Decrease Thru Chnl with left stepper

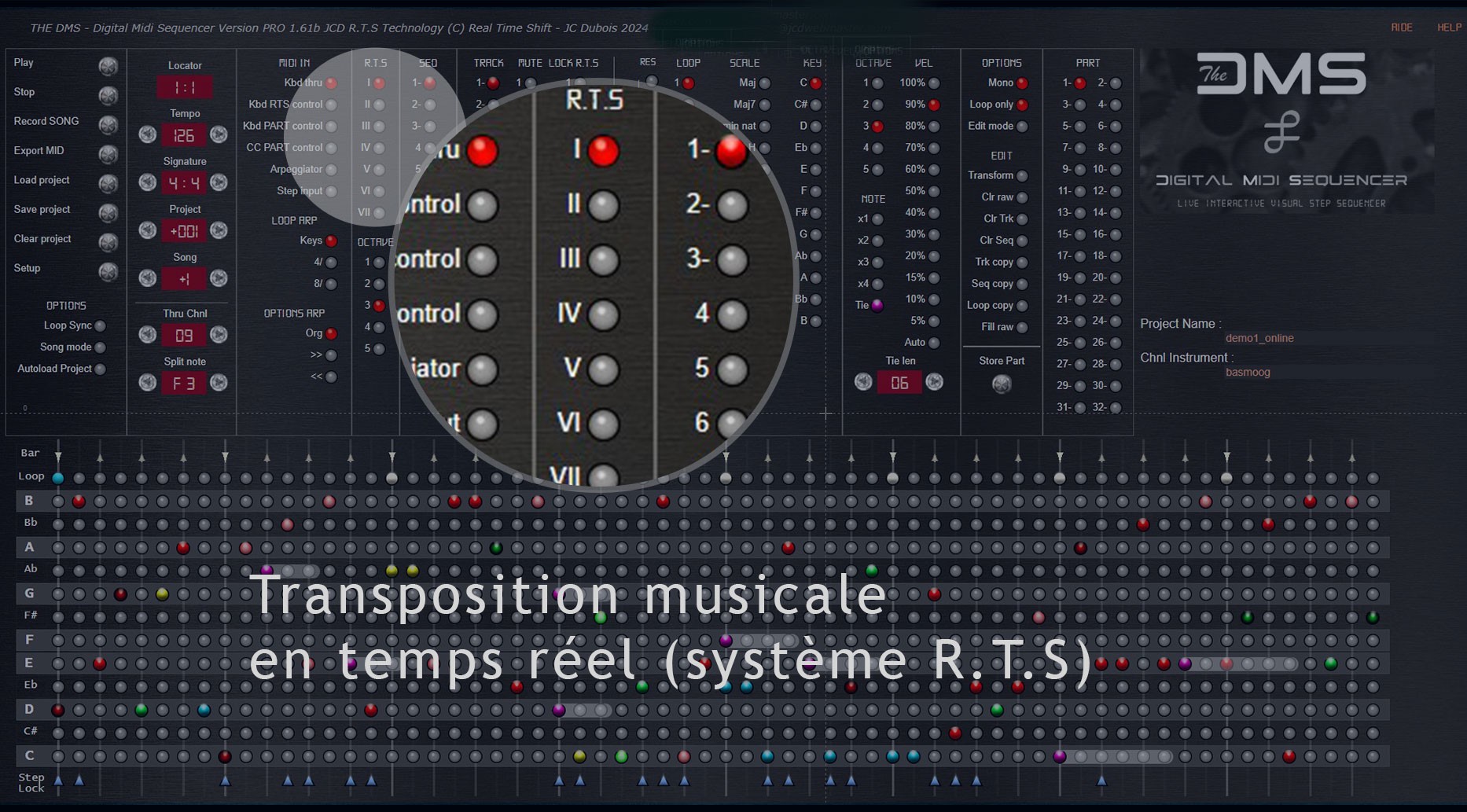pyautogui.click(x=148, y=335)
